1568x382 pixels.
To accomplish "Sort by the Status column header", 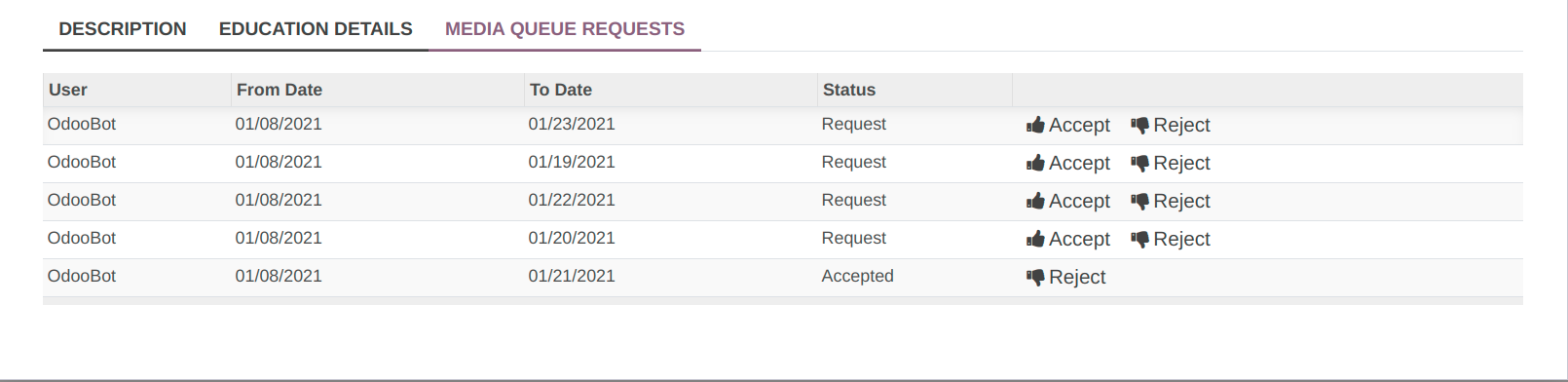I will (915, 90).
